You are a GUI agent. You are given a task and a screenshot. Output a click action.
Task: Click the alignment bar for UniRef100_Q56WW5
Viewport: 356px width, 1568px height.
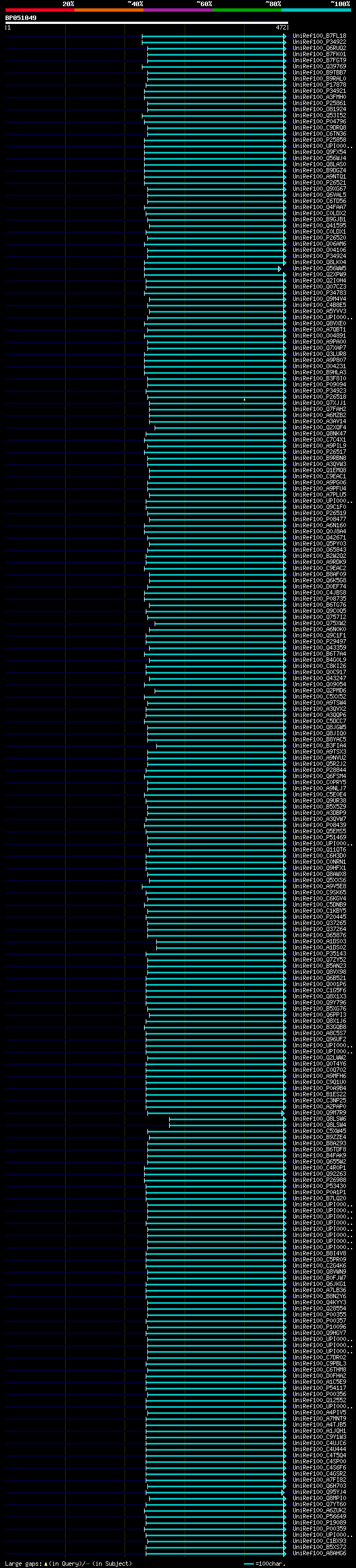point(213,269)
